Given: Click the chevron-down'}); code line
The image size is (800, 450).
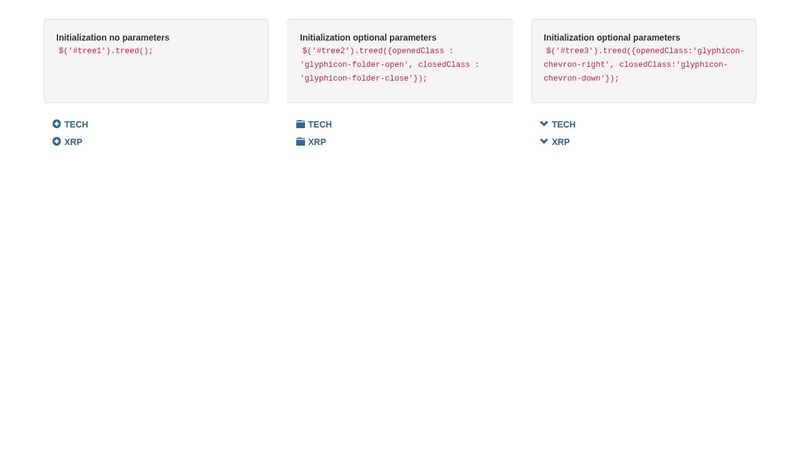Looking at the screenshot, I should [x=581, y=78].
